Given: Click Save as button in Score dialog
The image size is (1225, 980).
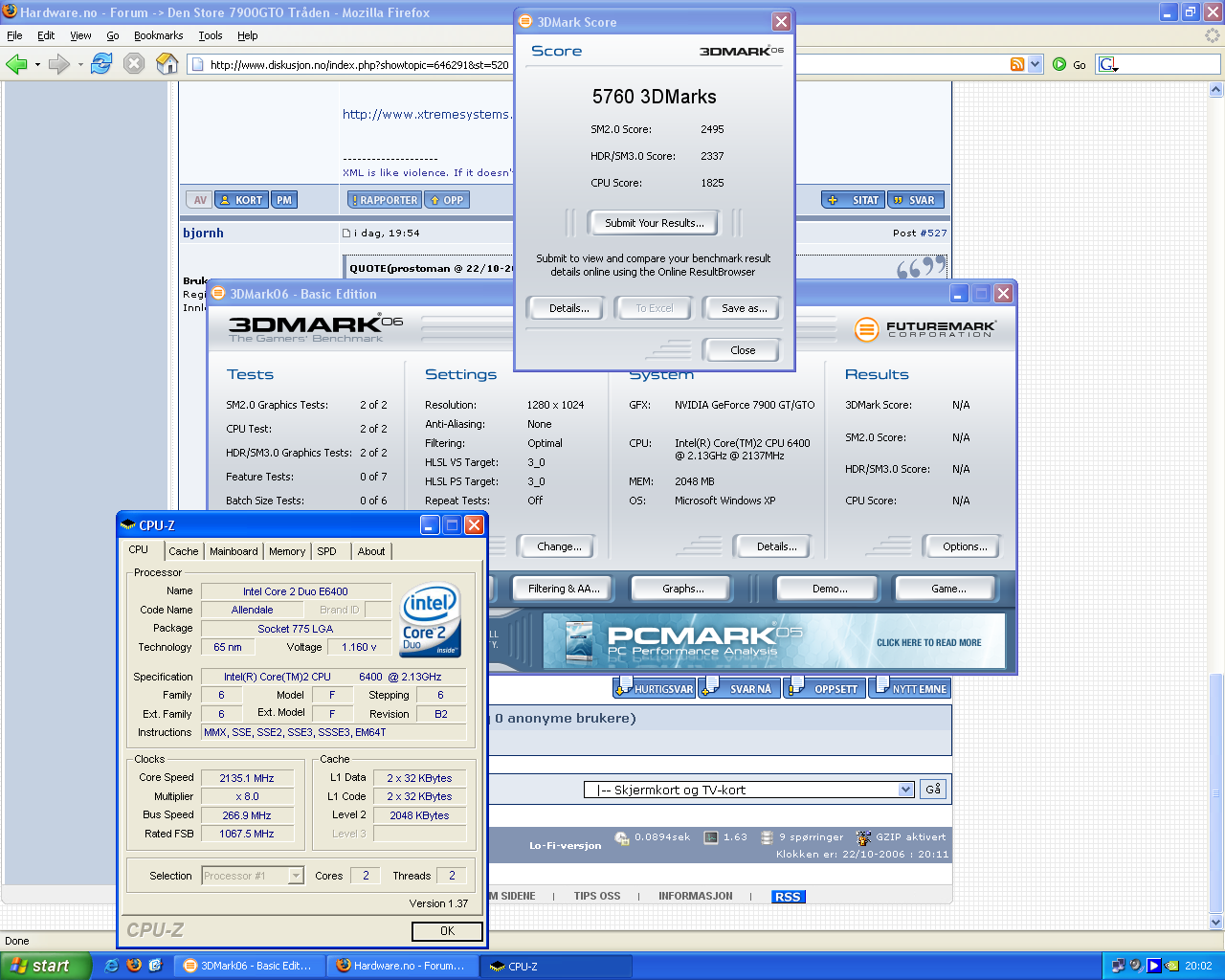Looking at the screenshot, I should (x=744, y=308).
